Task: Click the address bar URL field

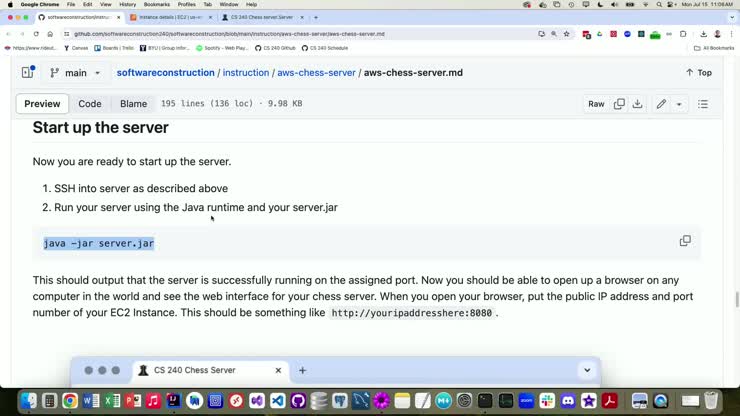Action: (302, 34)
